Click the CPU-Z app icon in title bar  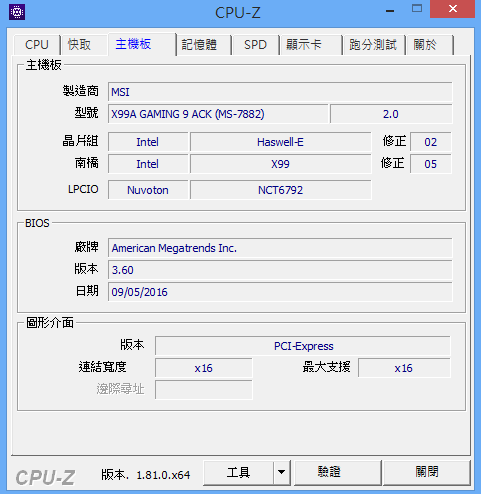pos(17,13)
